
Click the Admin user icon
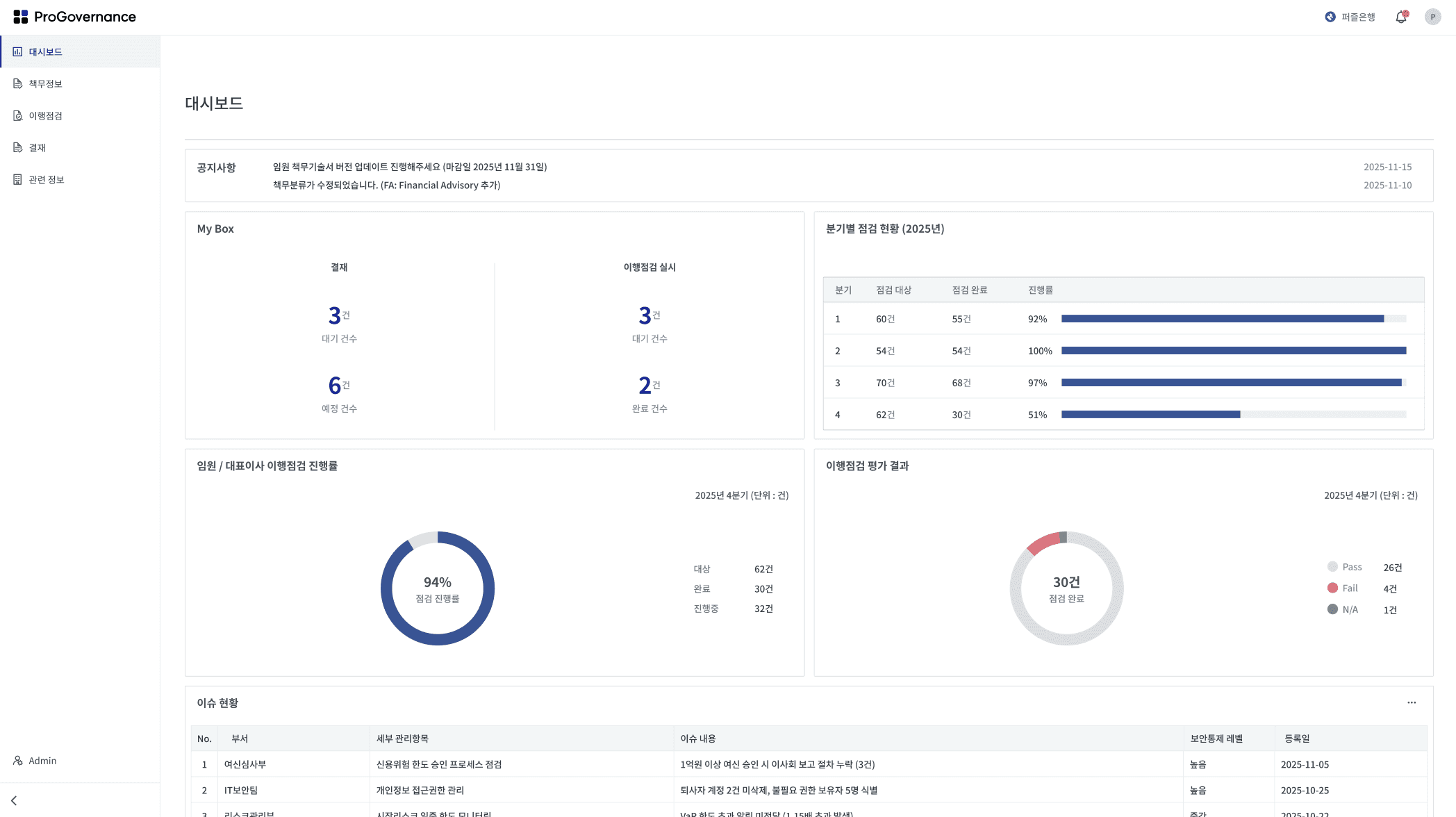coord(17,761)
